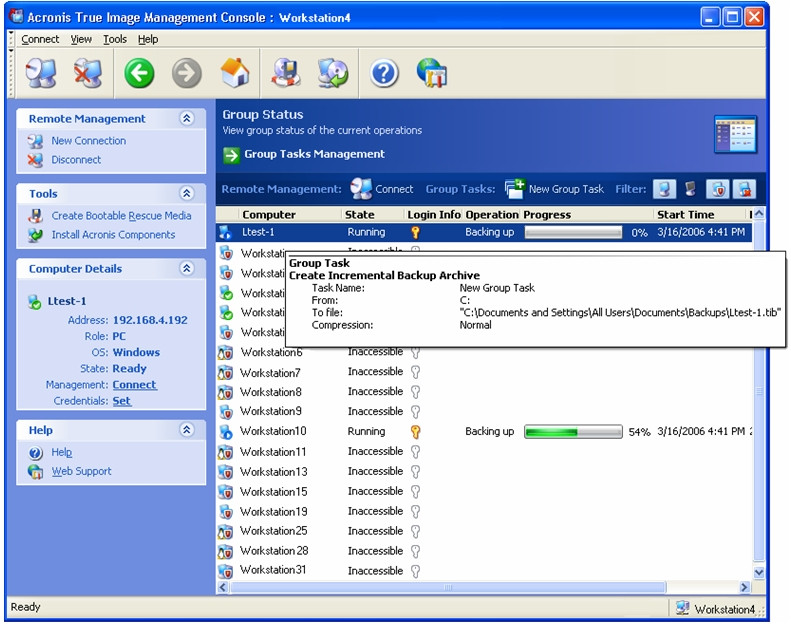Toggle the first filter button showing computer
This screenshot has width=791, height=624.
pos(664,189)
